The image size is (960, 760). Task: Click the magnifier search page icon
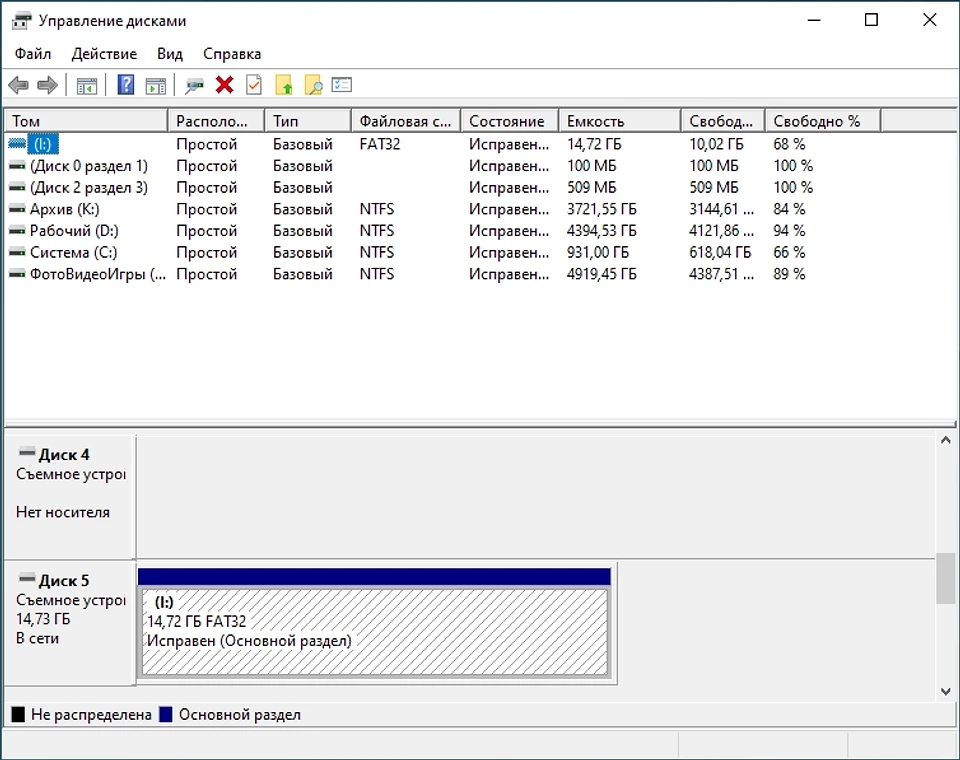[313, 86]
